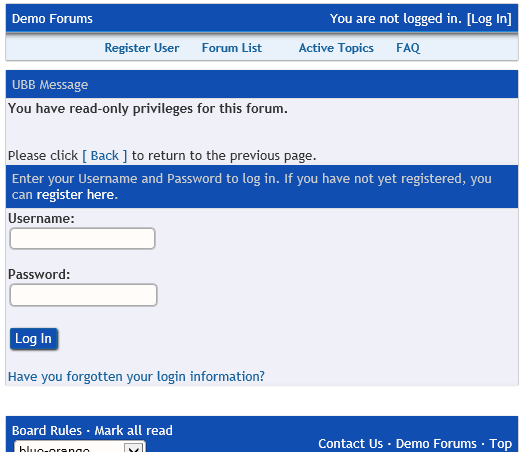Focus the Username input field
Image resolution: width=521 pixels, height=452 pixels.
(x=82, y=238)
